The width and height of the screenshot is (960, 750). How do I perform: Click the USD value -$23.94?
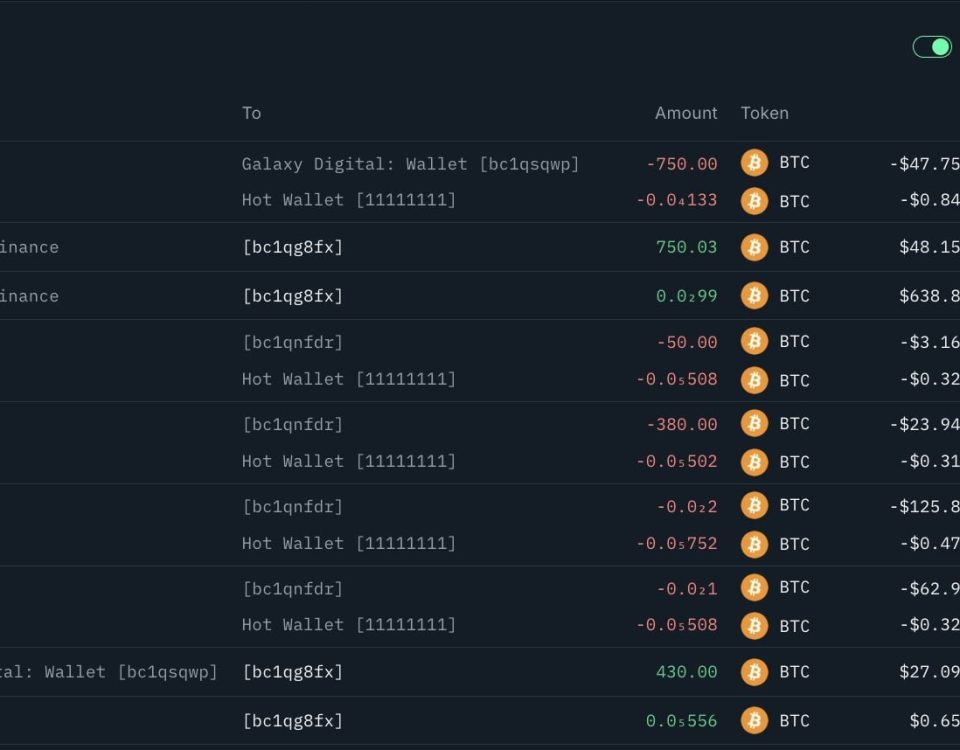click(x=924, y=424)
